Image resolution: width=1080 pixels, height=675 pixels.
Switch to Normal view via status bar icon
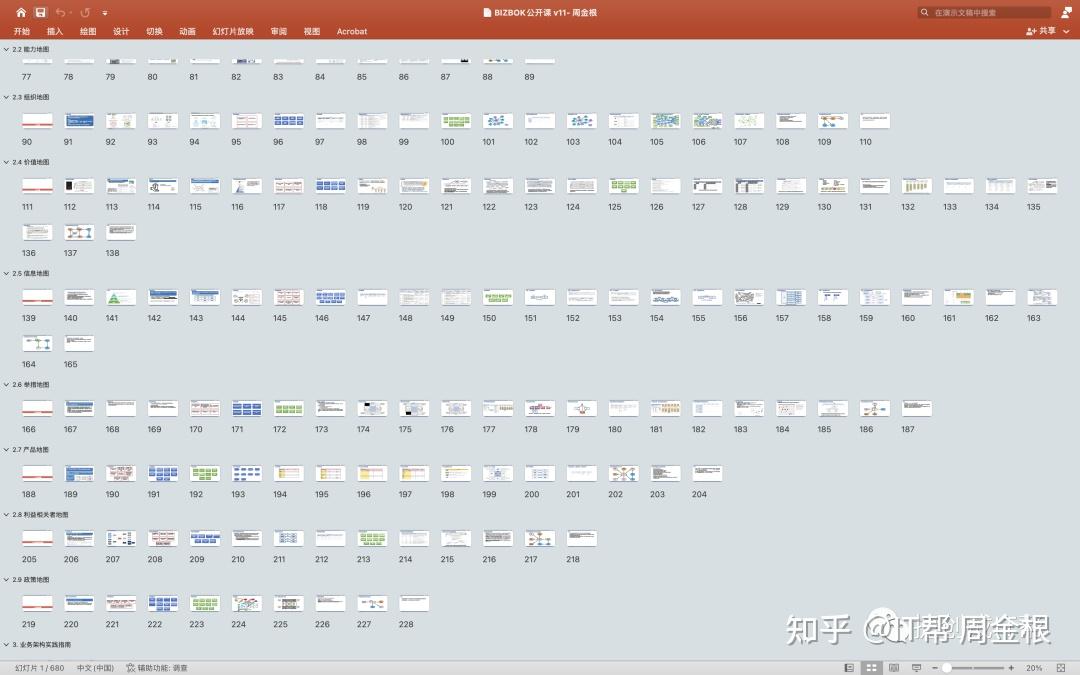[849, 667]
